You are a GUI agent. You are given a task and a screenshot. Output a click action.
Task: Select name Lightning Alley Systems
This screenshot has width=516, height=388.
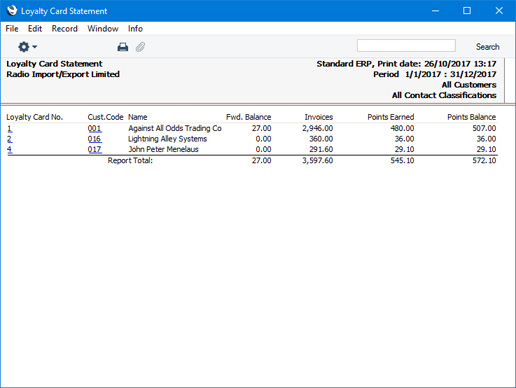pos(168,139)
